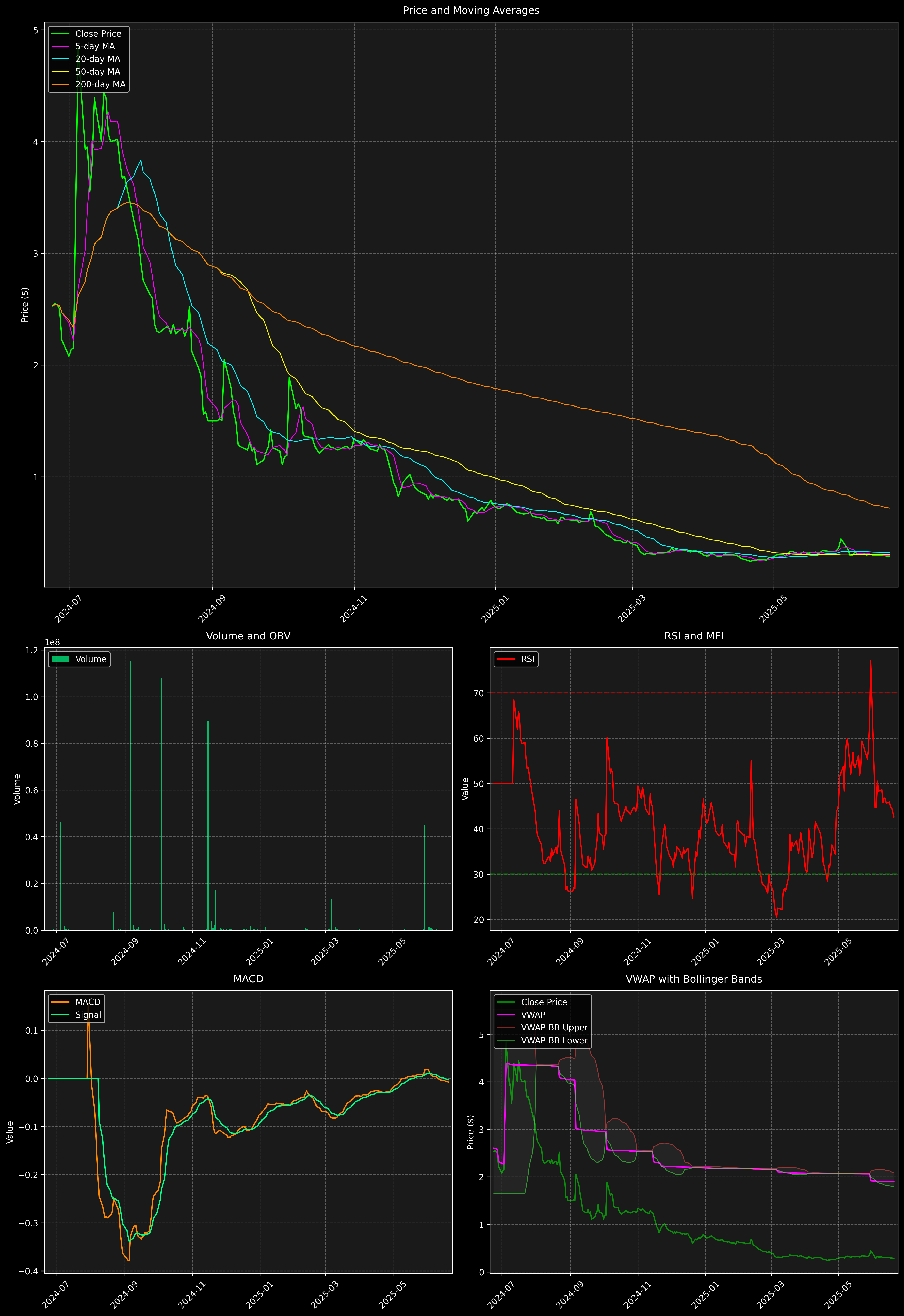Click the '50' tick on the RSI axis
904x1316 pixels.
click(x=479, y=784)
